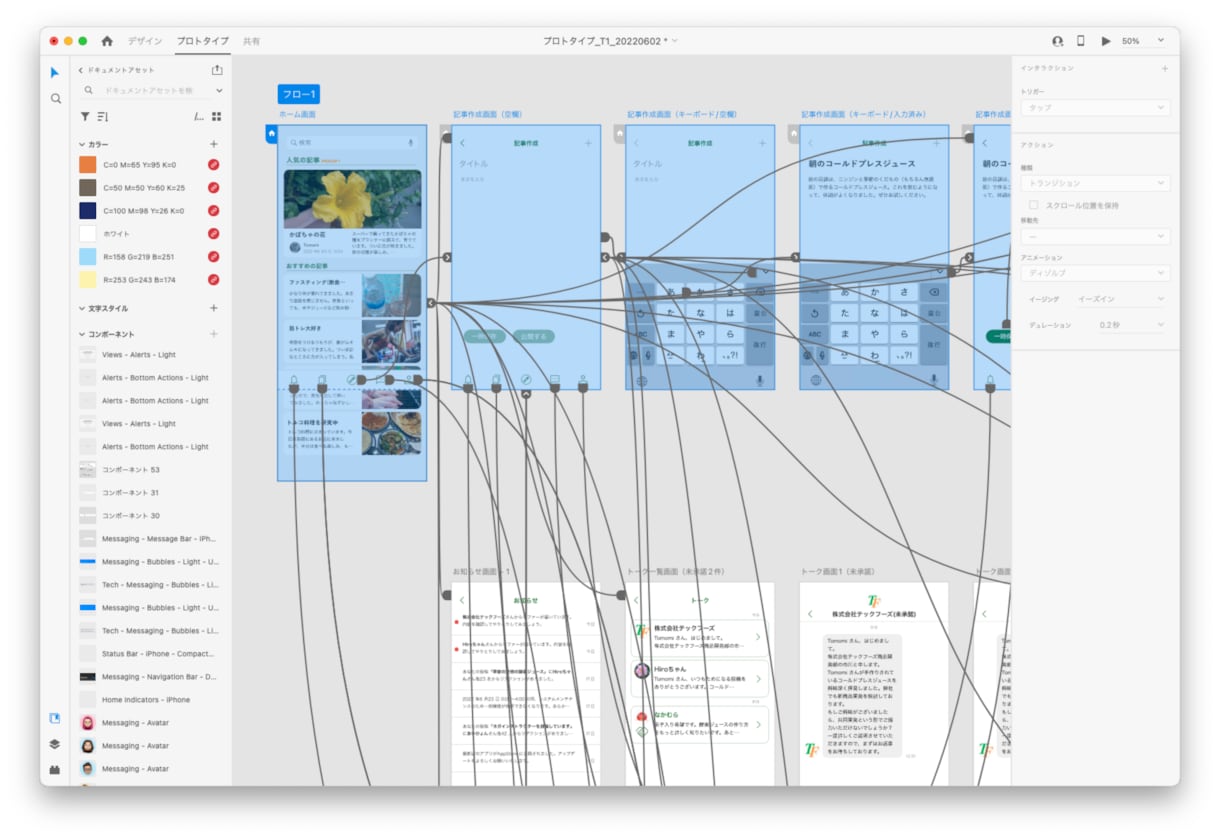Start desktop preview with play button
Image resolution: width=1220 pixels, height=839 pixels.
(x=1106, y=41)
